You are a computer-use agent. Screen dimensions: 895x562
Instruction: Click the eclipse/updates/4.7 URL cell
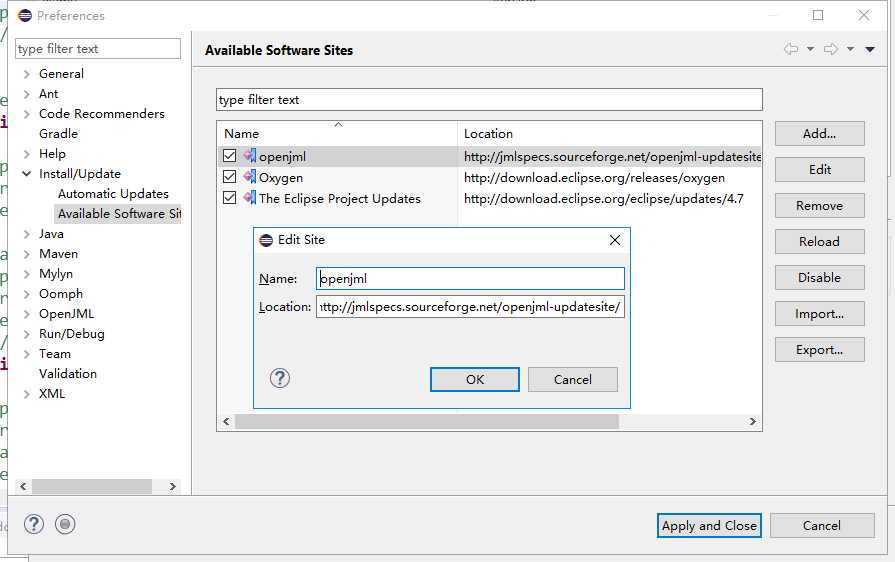603,199
